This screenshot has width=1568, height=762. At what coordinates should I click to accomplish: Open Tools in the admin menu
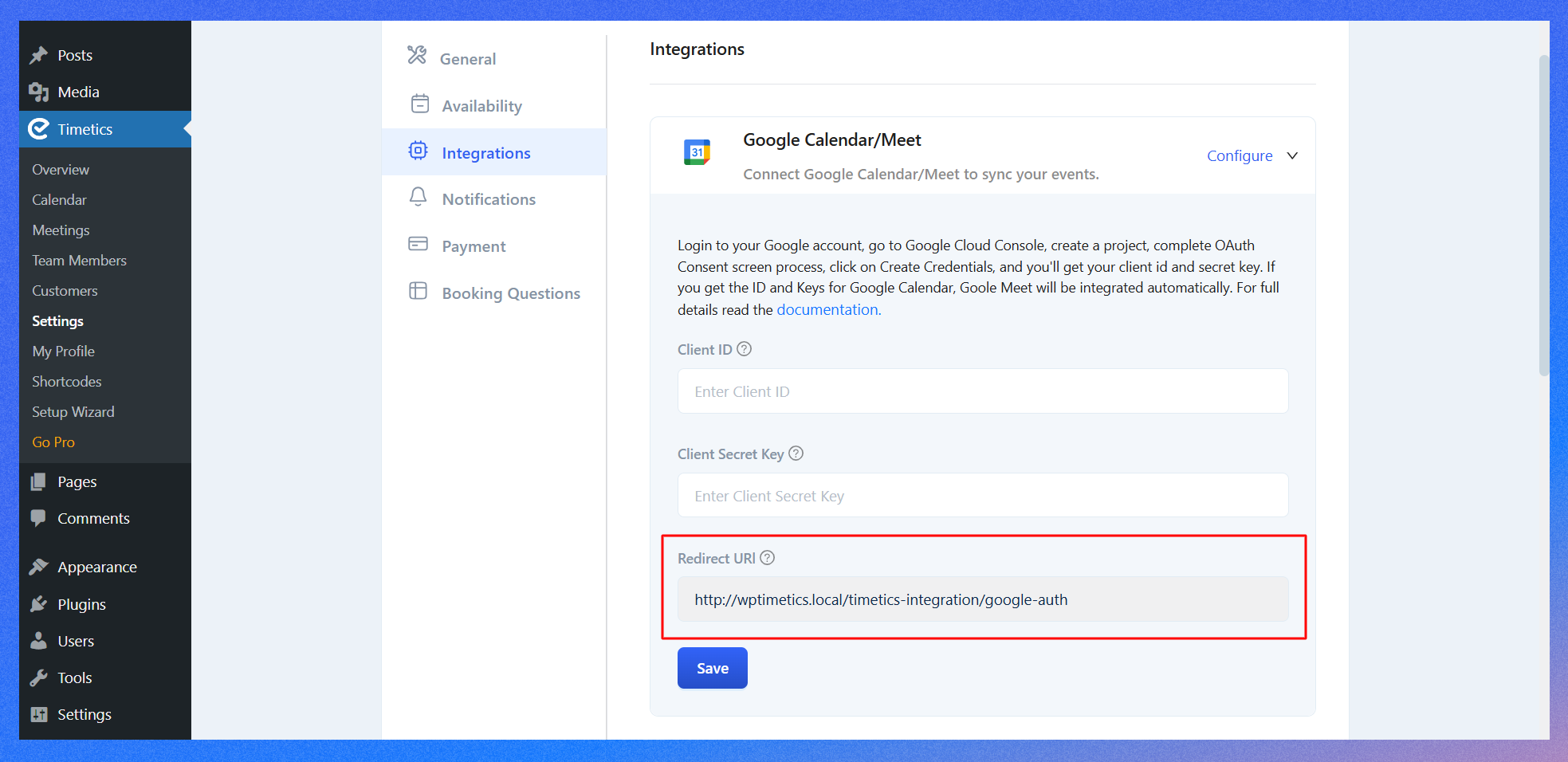[105, 678]
